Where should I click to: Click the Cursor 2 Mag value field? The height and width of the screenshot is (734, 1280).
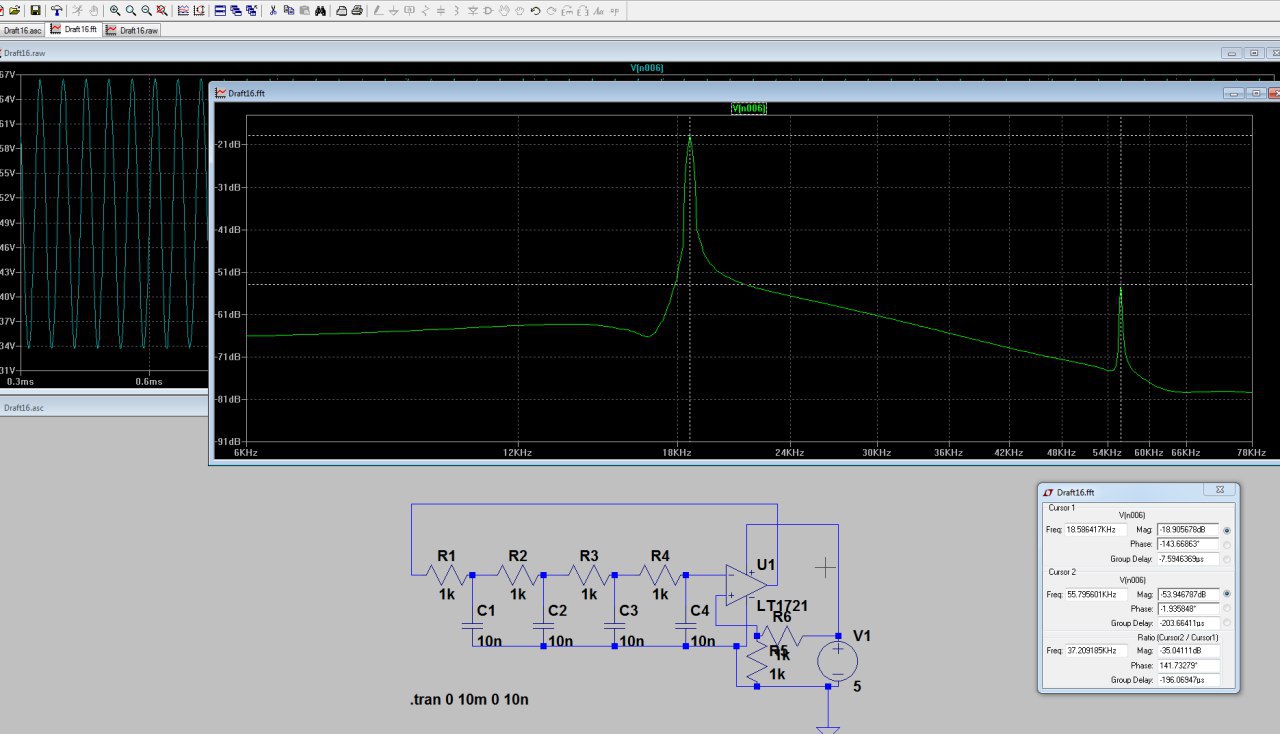point(1188,594)
